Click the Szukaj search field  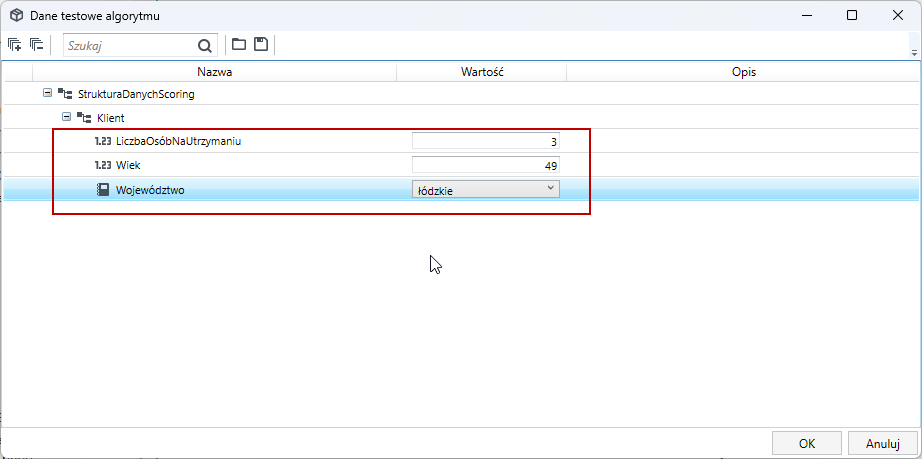point(131,45)
